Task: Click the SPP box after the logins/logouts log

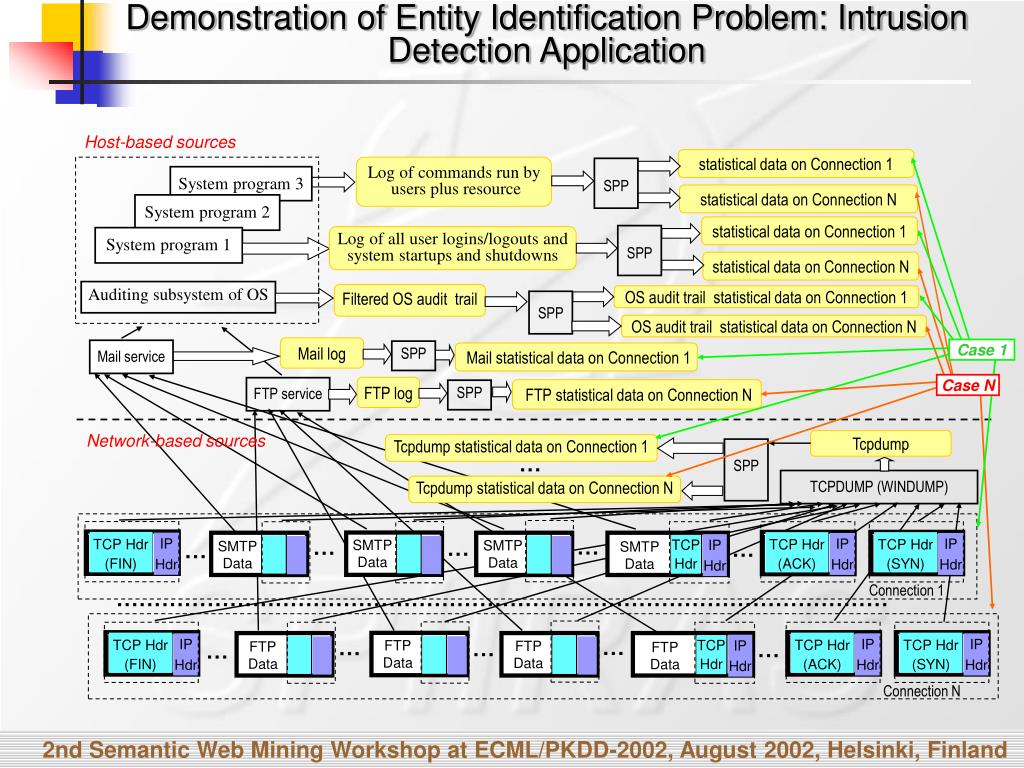Action: tap(639, 251)
